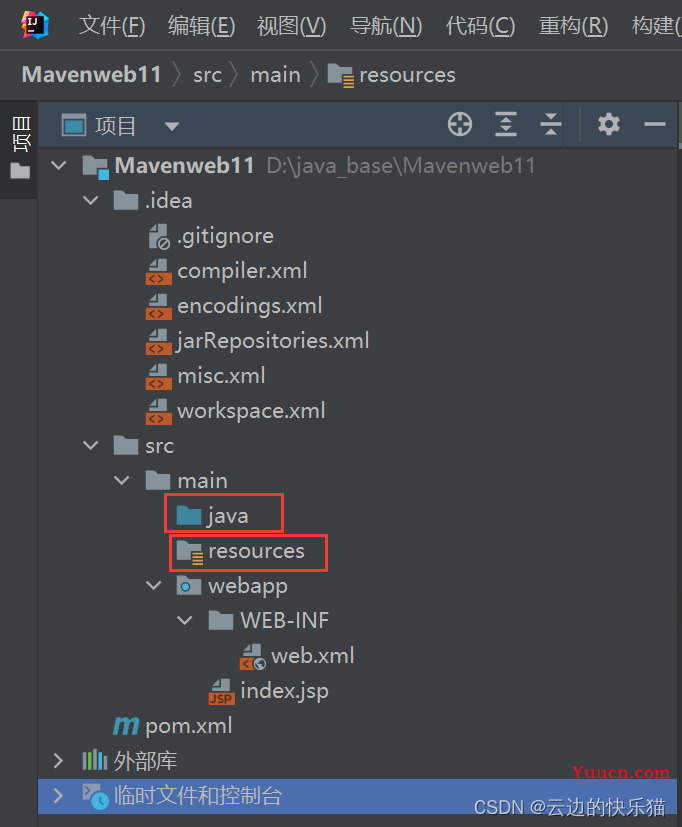Hide the project tool window
This screenshot has width=682, height=827.
655,124
